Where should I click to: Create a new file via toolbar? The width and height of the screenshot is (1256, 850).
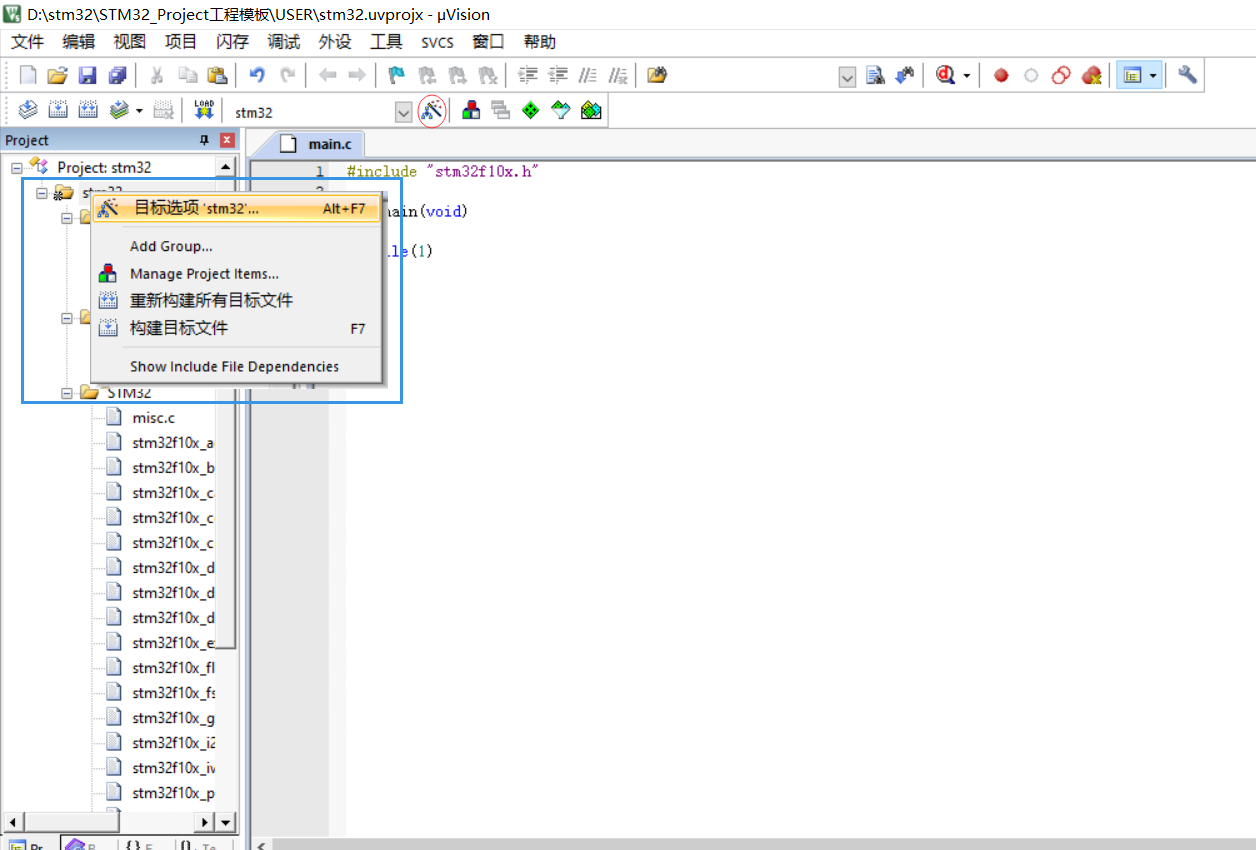pos(28,75)
